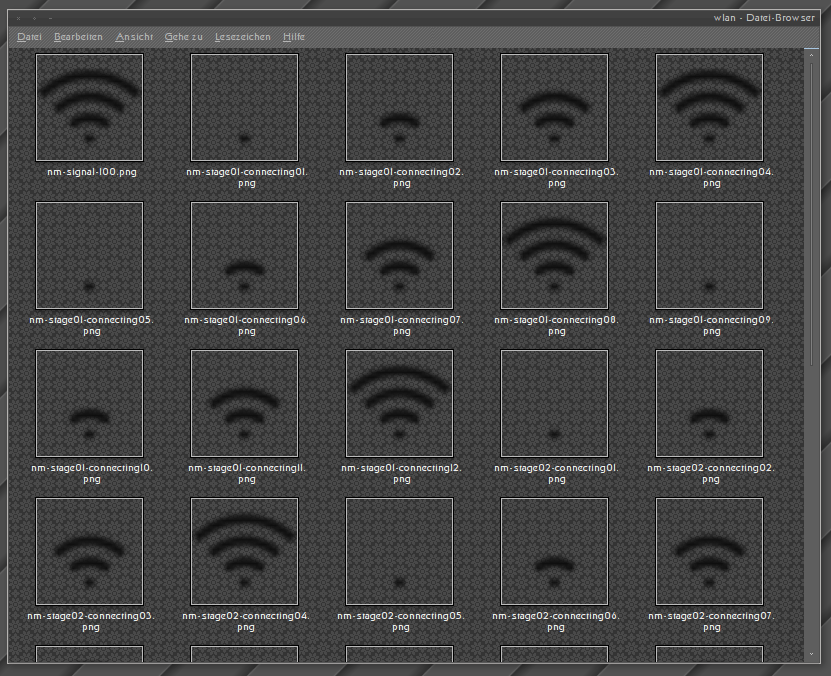The height and width of the screenshot is (676, 831).
Task: Open the Bearbeiten menu
Action: [x=78, y=37]
